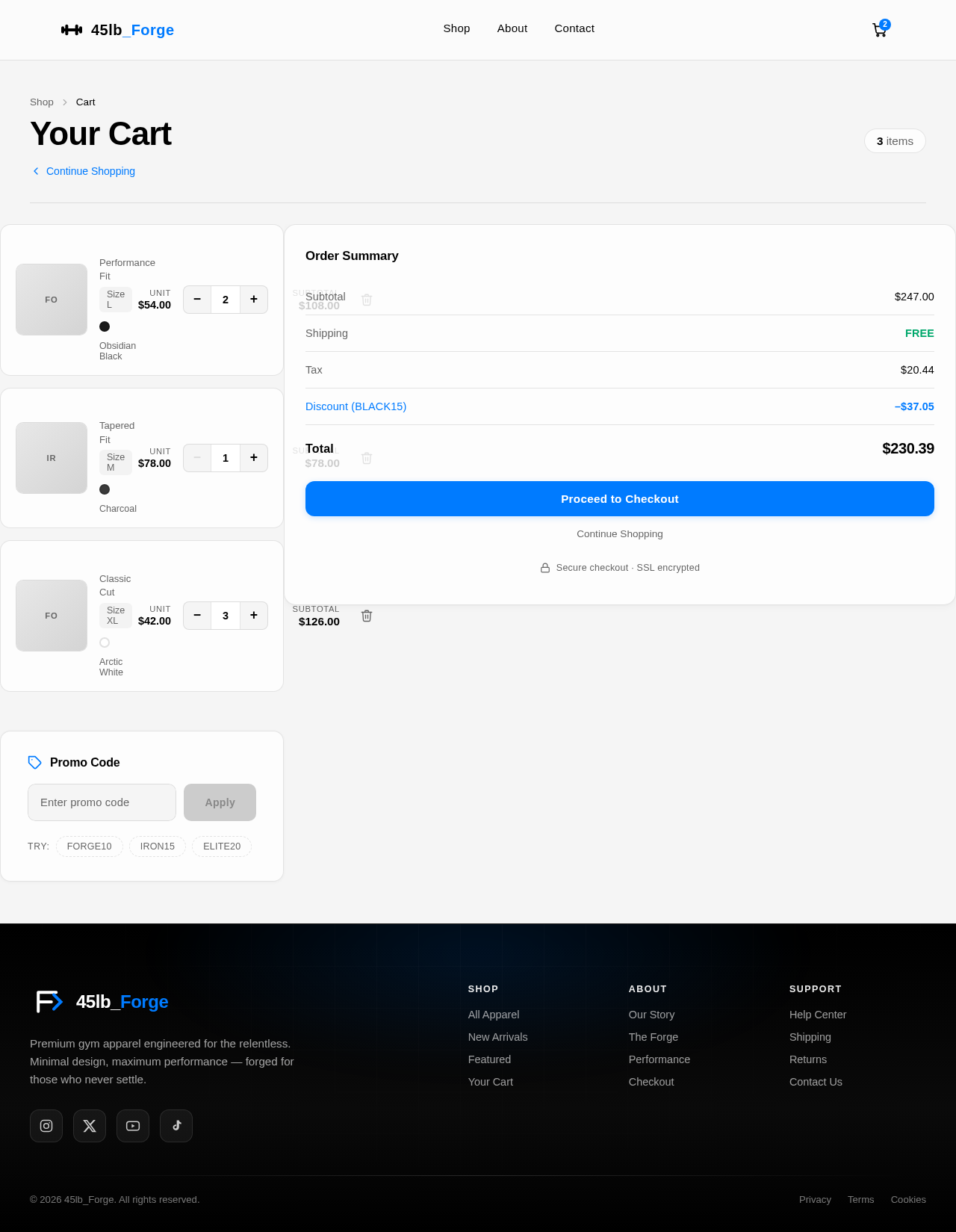Open Cookies link in footer
Viewport: 956px width, 1232px height.
[x=908, y=1200]
